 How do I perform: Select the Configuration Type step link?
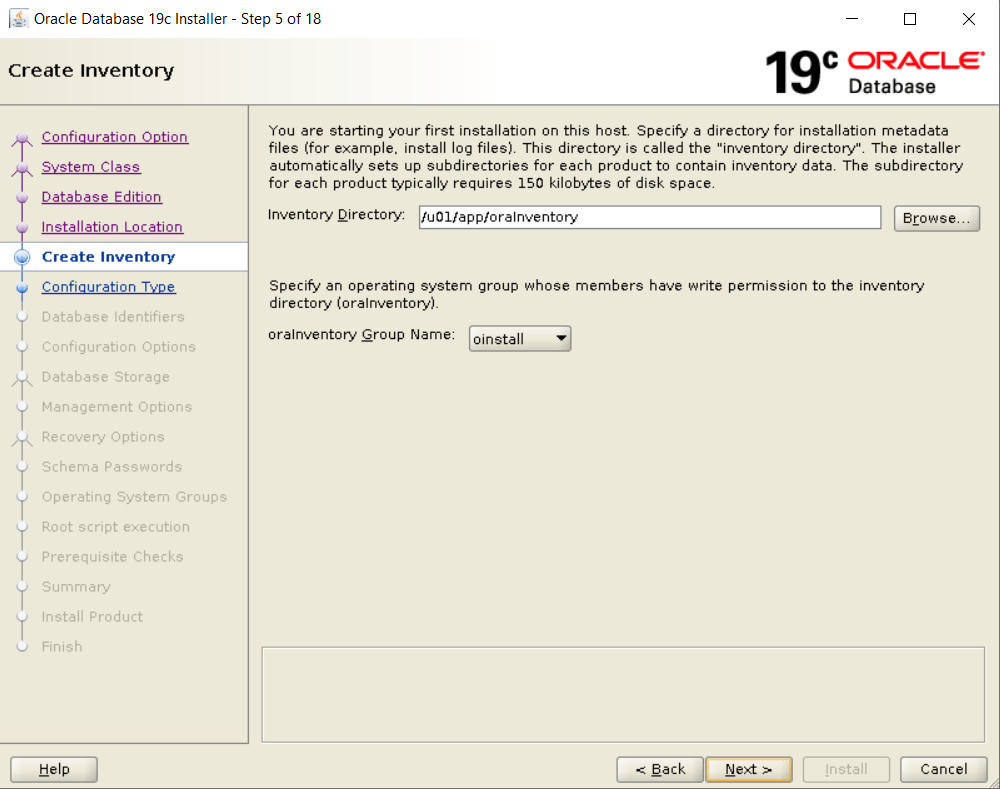[x=108, y=287]
